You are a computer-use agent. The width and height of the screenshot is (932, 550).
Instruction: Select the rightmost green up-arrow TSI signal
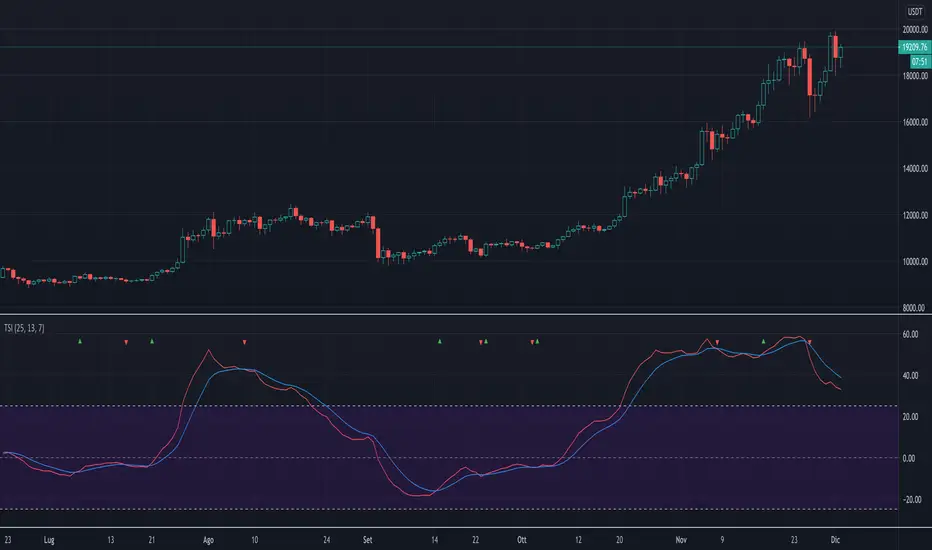coord(764,341)
